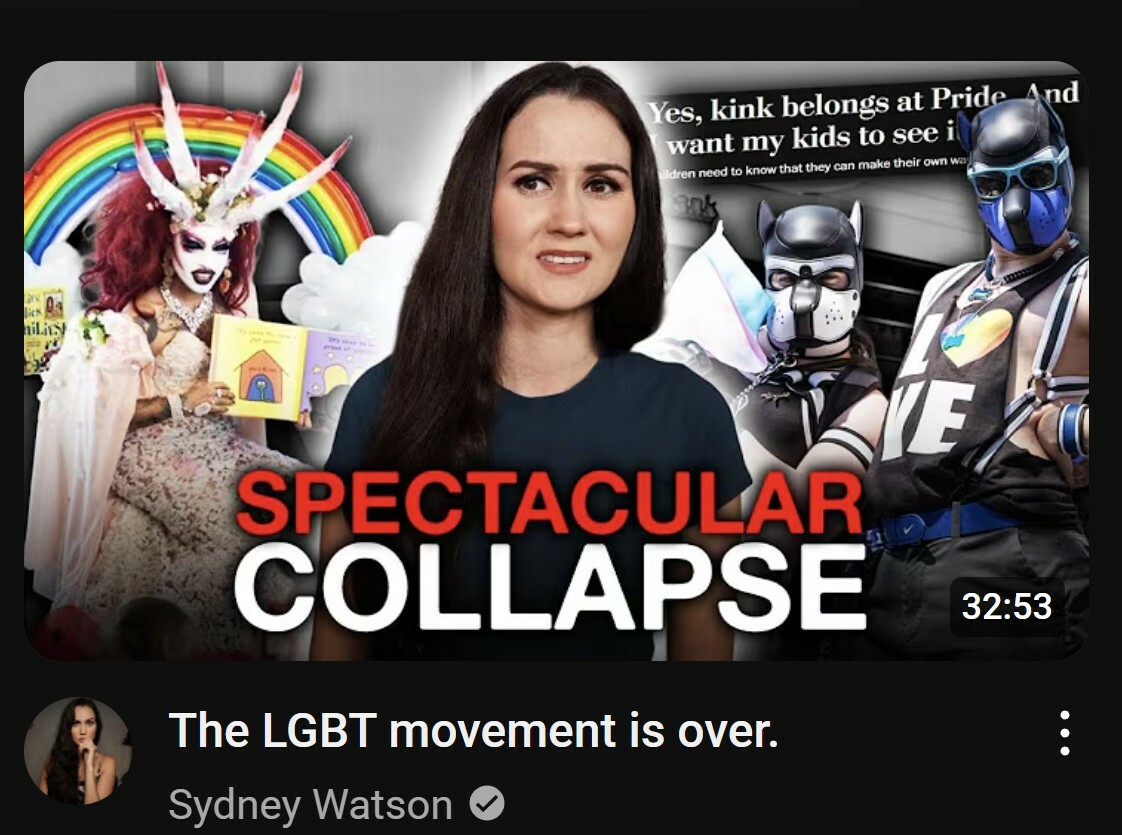Viewport: 1122px width, 835px height.
Task: Visit the Sydney Watson channel name link
Action: (x=311, y=804)
